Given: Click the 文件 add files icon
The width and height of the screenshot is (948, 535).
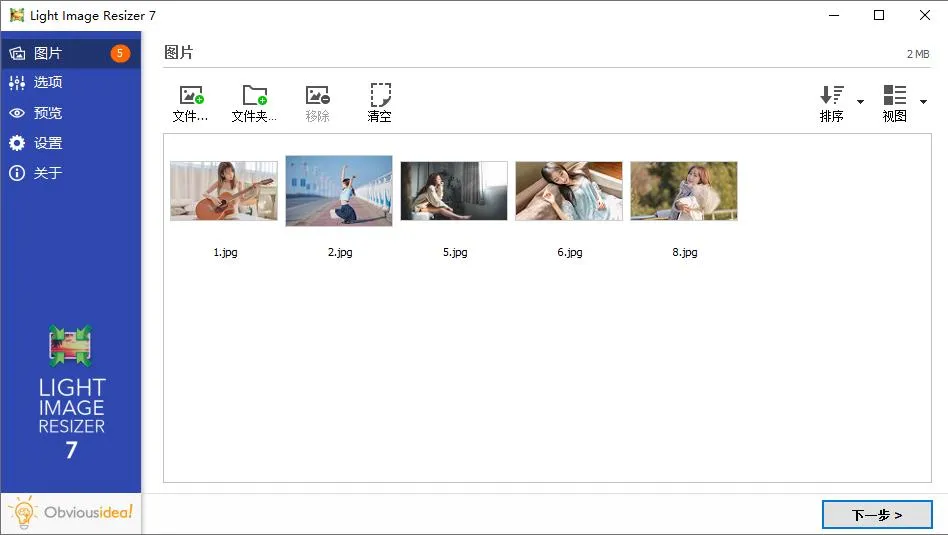Looking at the screenshot, I should click(x=190, y=96).
